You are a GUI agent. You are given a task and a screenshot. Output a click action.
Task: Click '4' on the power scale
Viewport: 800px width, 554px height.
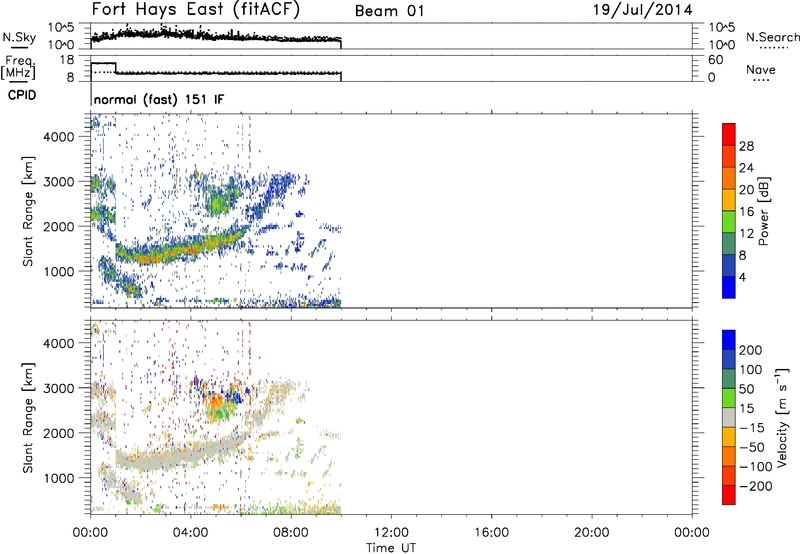pyautogui.click(x=742, y=277)
